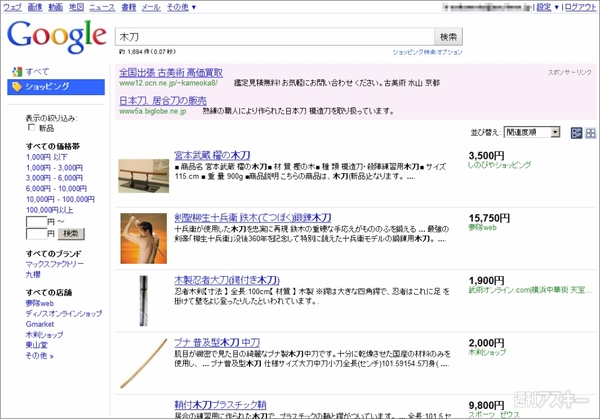The height and width of the screenshot is (419, 600).
Task: Filter by 10,000円 - 100,000円 price range
Action: (x=60, y=199)
